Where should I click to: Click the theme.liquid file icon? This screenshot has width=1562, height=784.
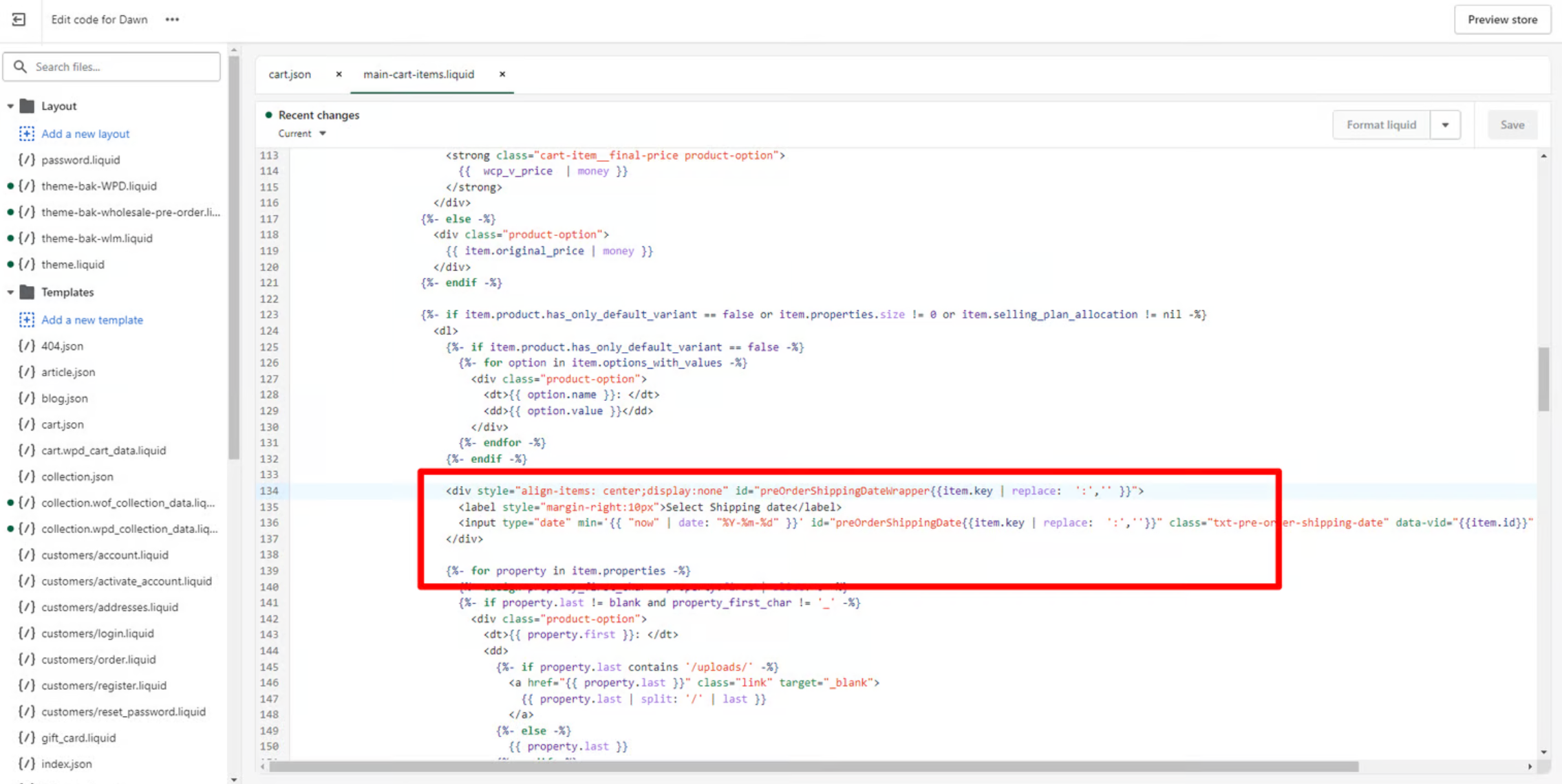point(27,264)
